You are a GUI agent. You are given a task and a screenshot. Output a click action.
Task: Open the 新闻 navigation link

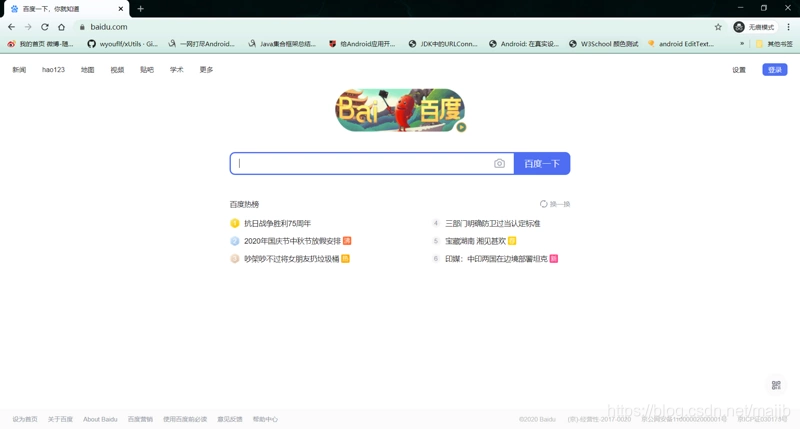point(19,70)
